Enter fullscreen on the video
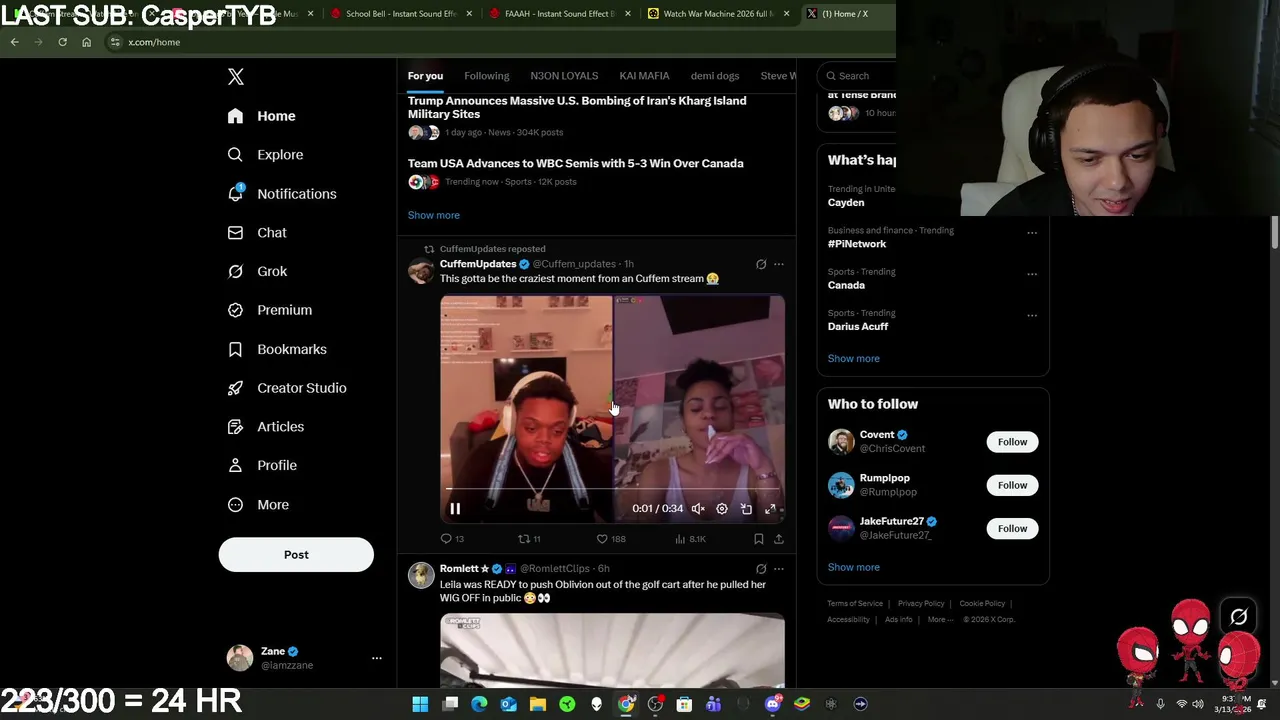The height and width of the screenshot is (720, 1280). 770,509
